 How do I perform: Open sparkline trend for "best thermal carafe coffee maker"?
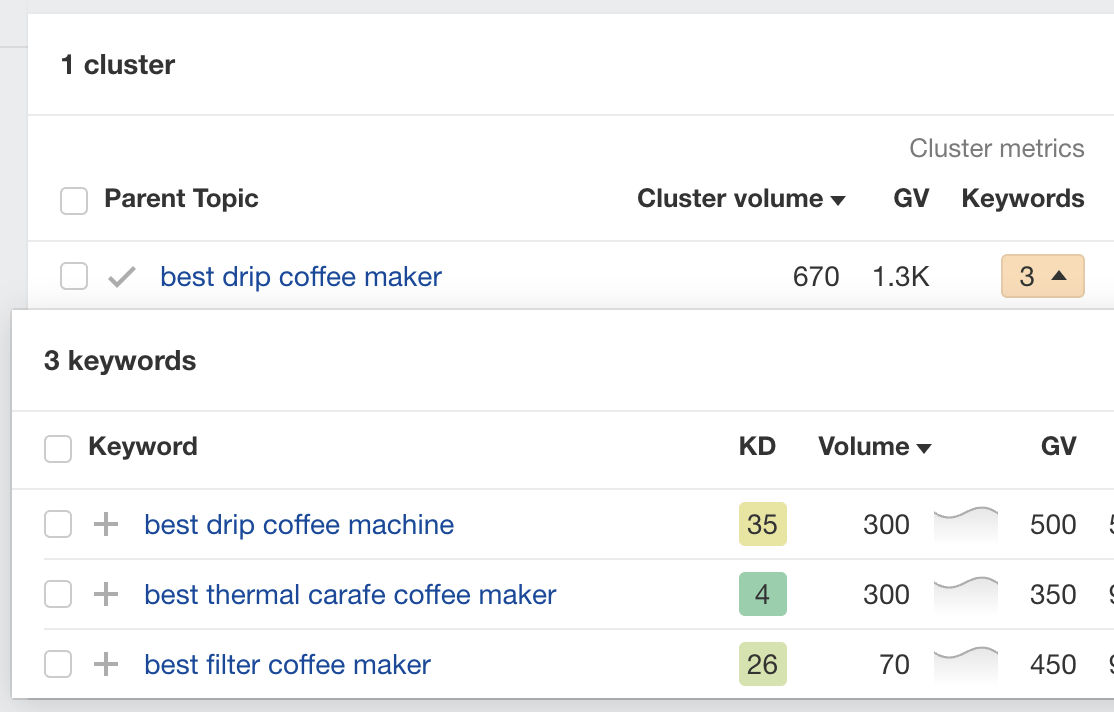[x=965, y=594]
